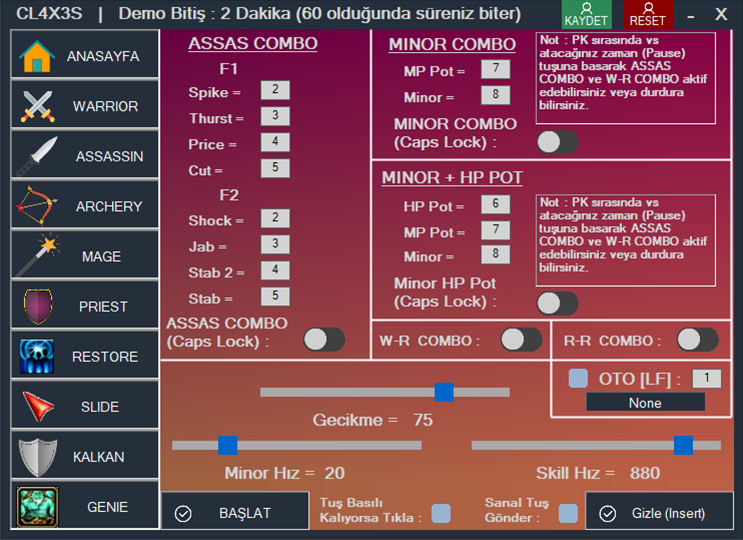
Task: Open the SLIDE tab in sidebar
Action: coord(85,406)
